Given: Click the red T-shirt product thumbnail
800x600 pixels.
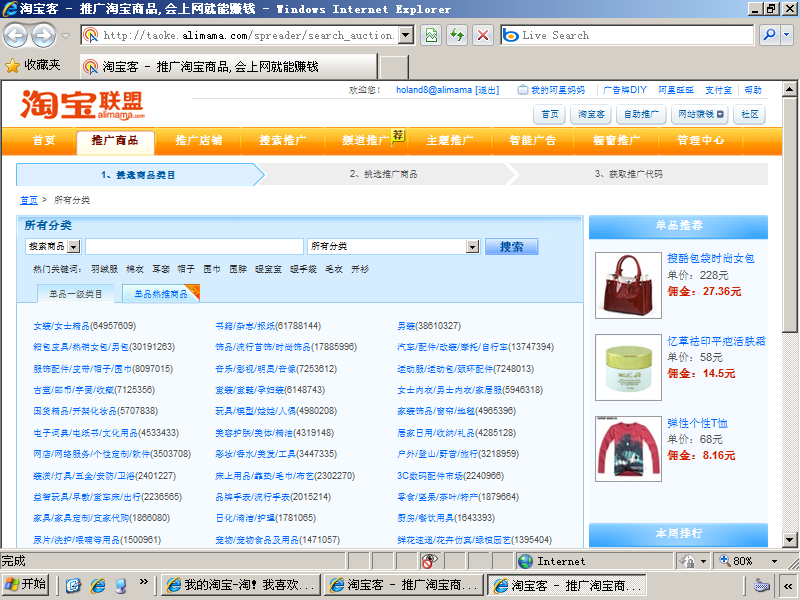Looking at the screenshot, I should 628,449.
